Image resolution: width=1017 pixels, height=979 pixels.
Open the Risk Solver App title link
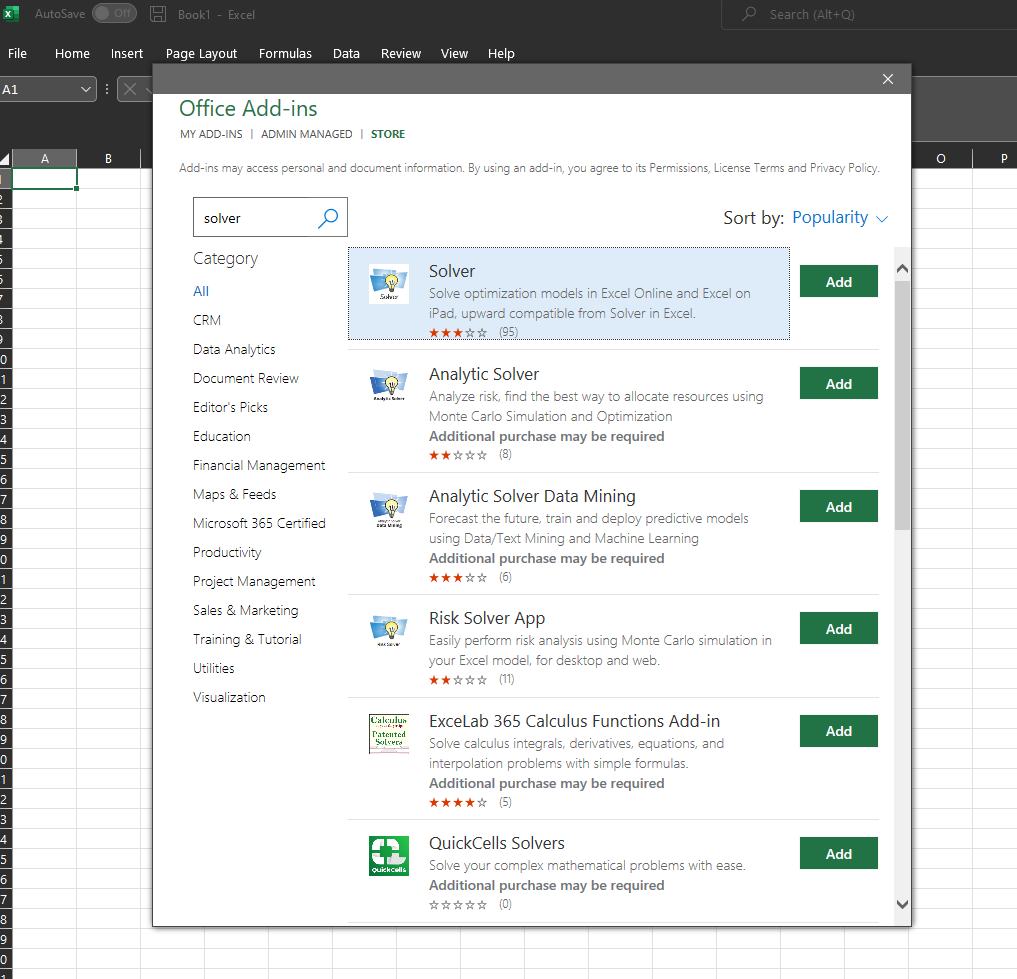(x=487, y=618)
